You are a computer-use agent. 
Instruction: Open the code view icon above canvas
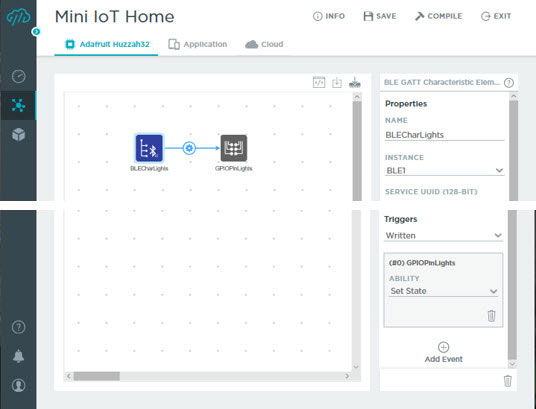tap(319, 82)
